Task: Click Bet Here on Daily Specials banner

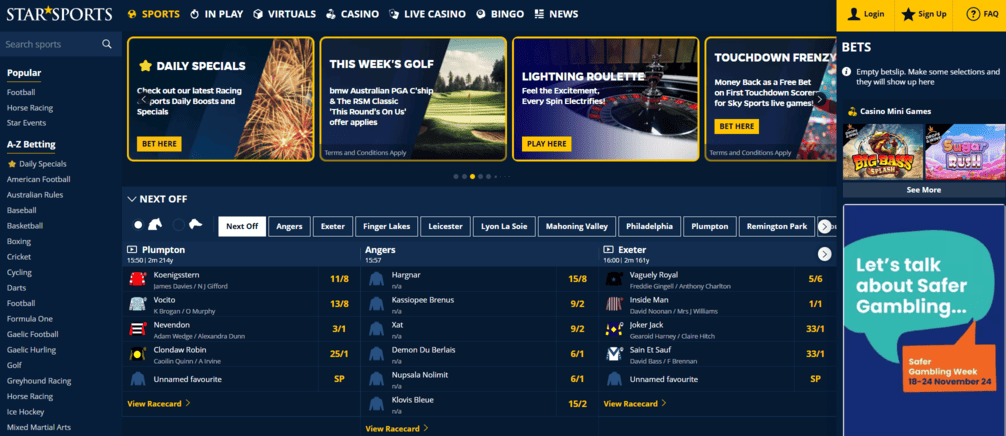Action: point(159,144)
